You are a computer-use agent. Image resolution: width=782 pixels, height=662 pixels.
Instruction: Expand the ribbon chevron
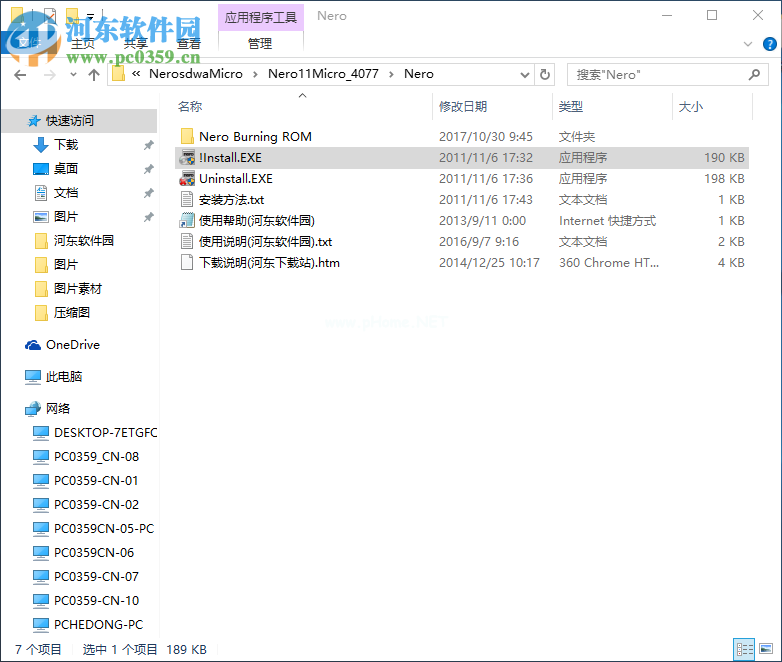pyautogui.click(x=748, y=44)
